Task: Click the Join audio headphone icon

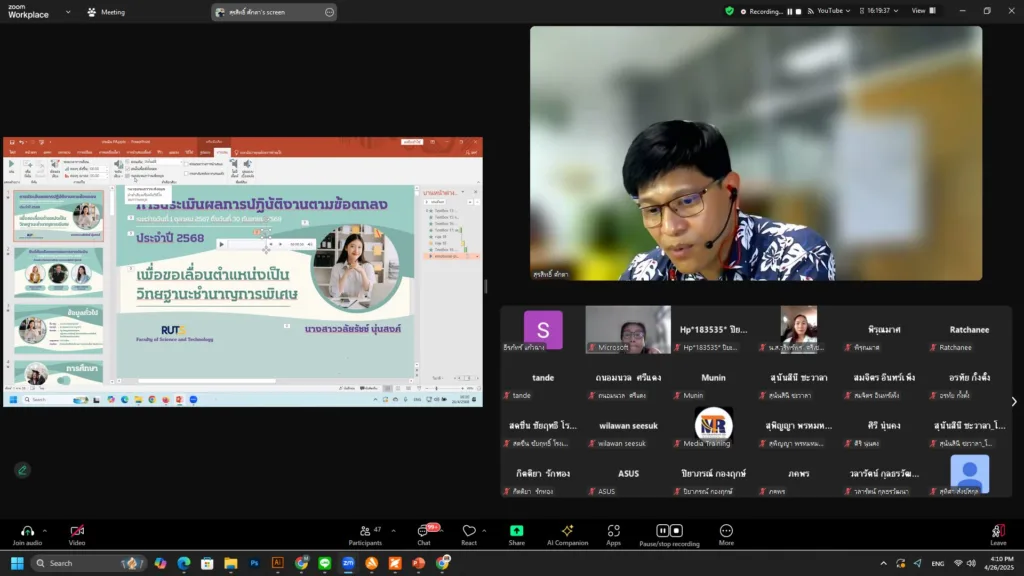Action: click(27, 531)
